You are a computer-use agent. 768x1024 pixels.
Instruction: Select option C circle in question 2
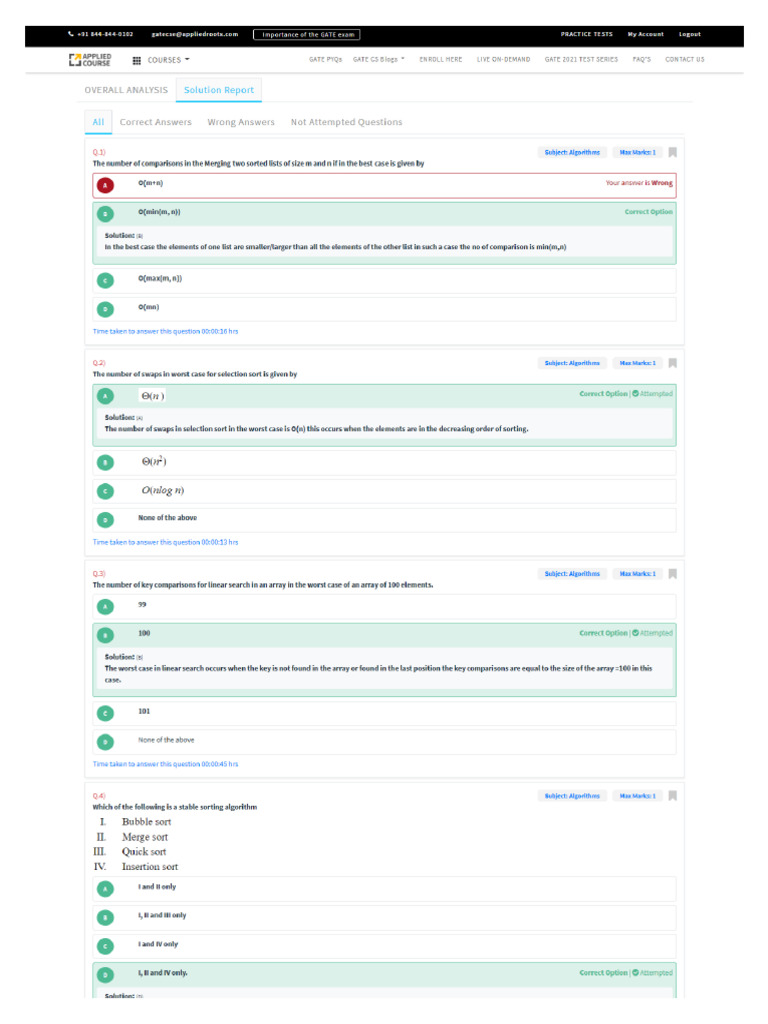click(106, 491)
